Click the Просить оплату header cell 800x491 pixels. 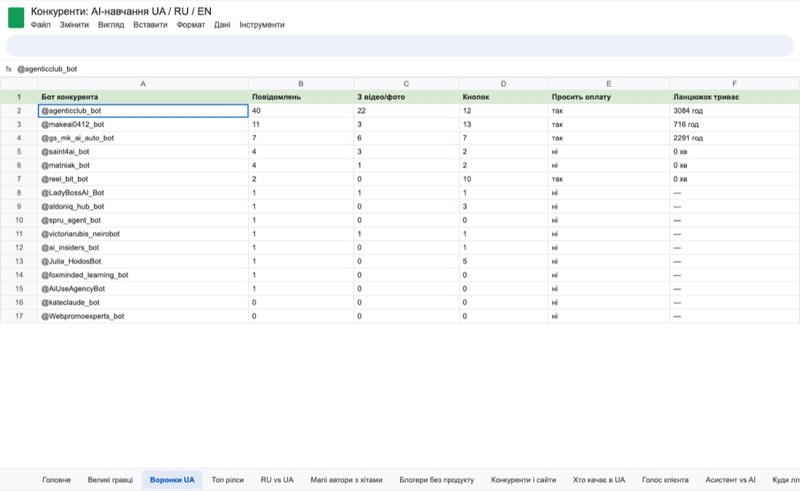[x=609, y=97]
